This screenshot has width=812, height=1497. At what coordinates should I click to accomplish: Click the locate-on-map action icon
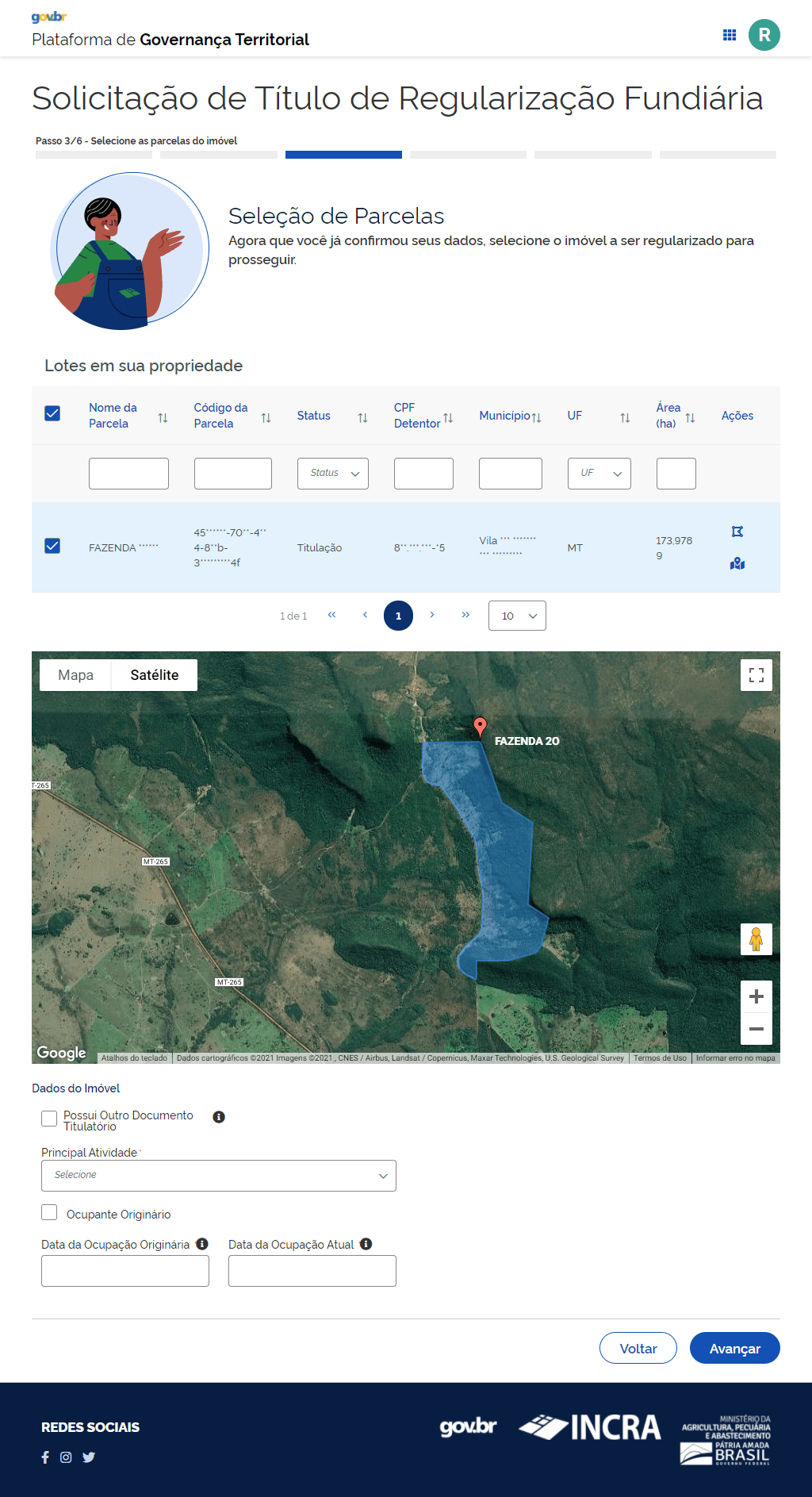click(x=737, y=563)
